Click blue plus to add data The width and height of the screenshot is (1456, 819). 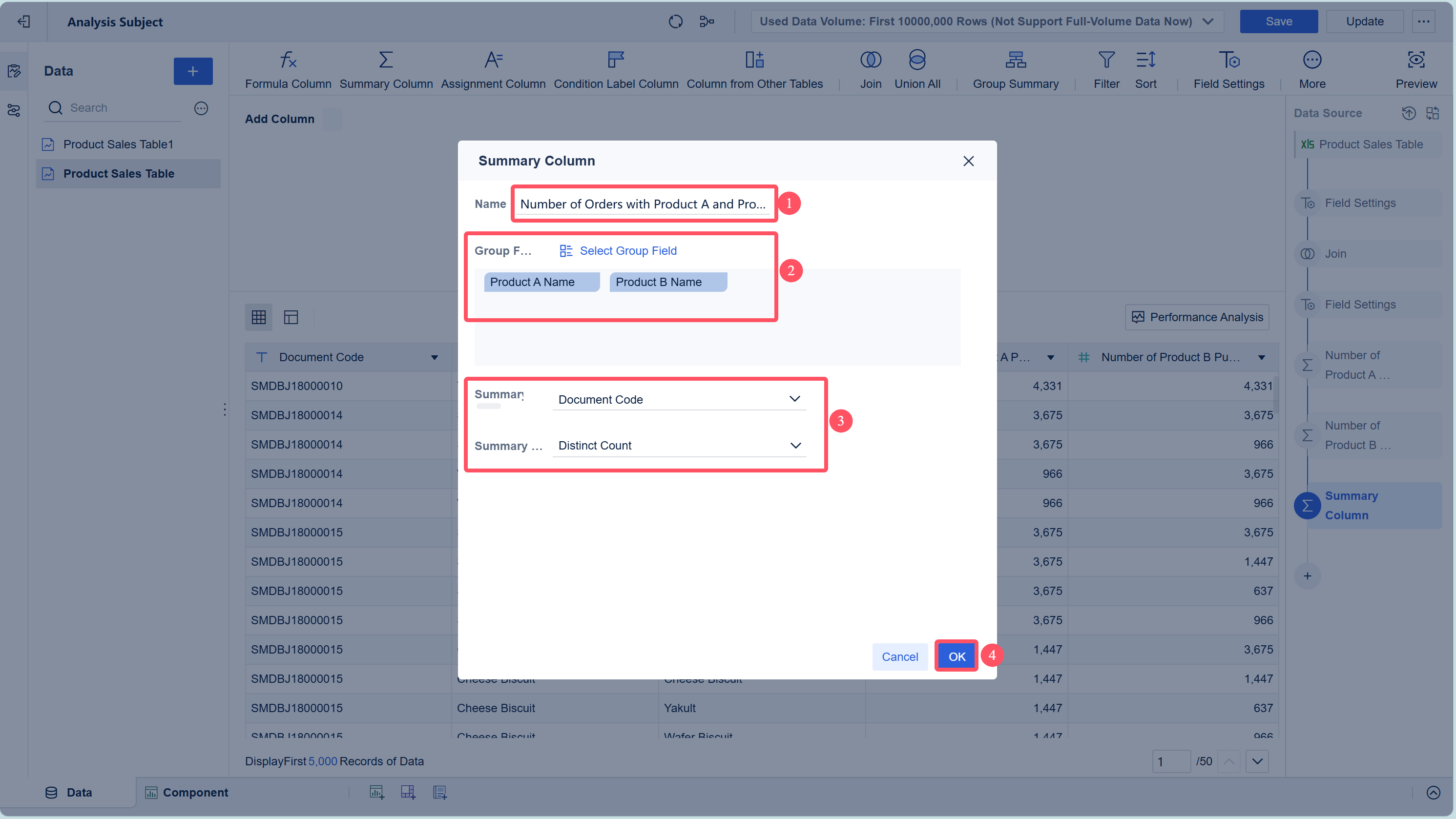tap(193, 71)
